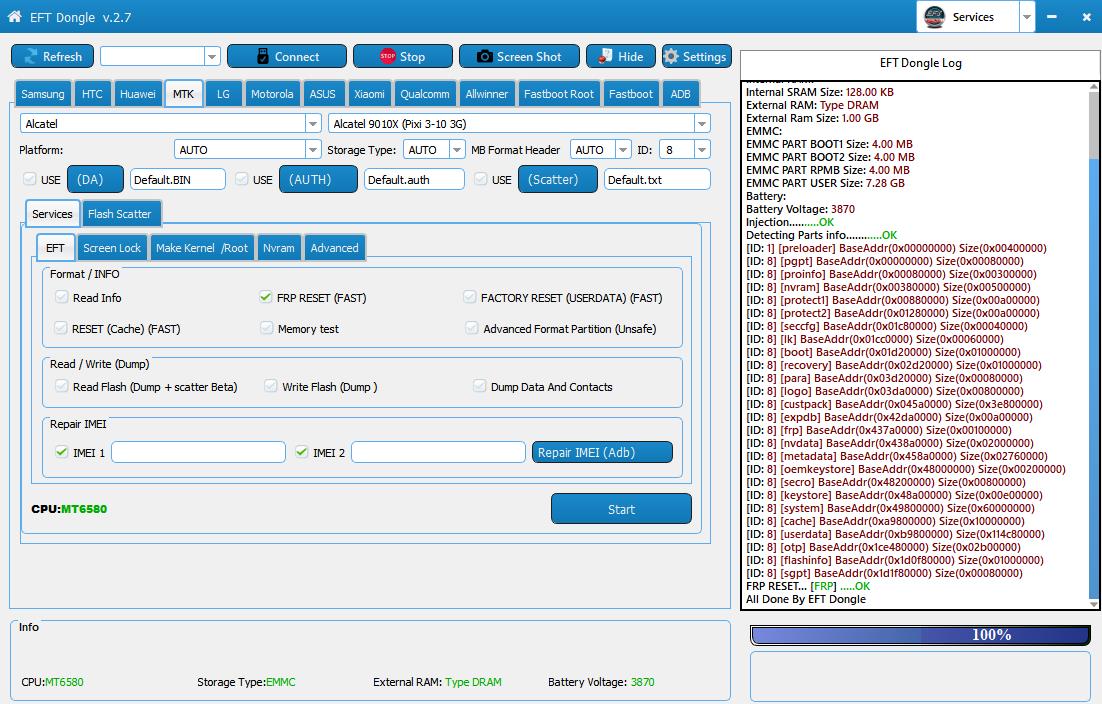The image size is (1102, 704).
Task: Enable the Memory test checkbox
Action: tap(266, 328)
